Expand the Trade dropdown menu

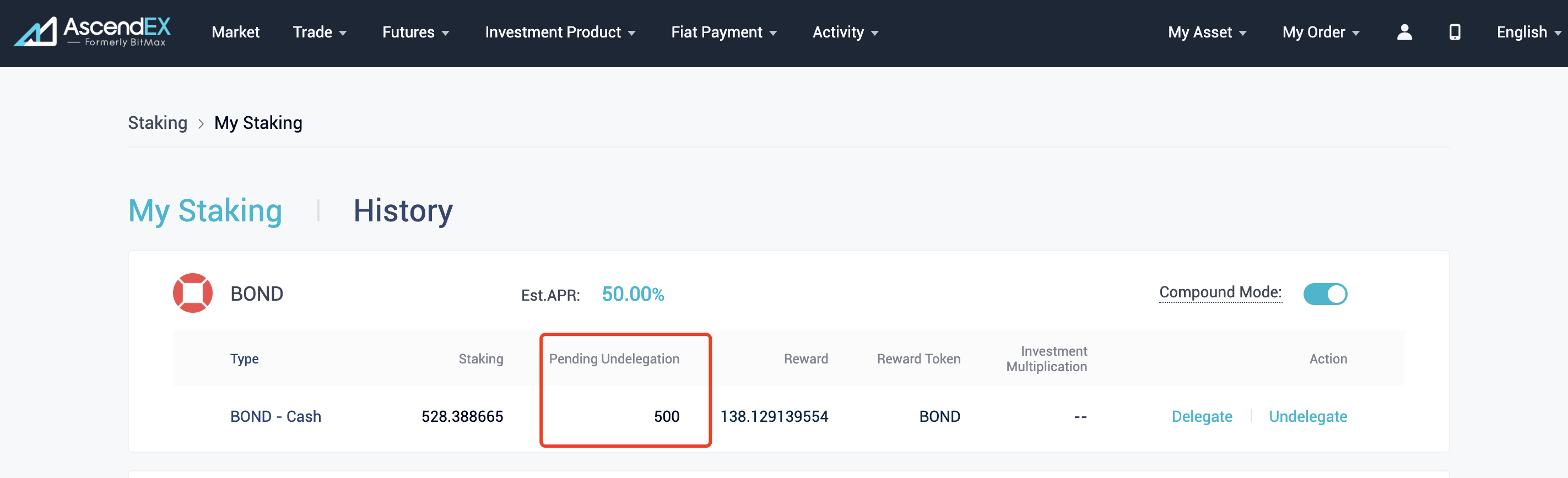[x=319, y=32]
